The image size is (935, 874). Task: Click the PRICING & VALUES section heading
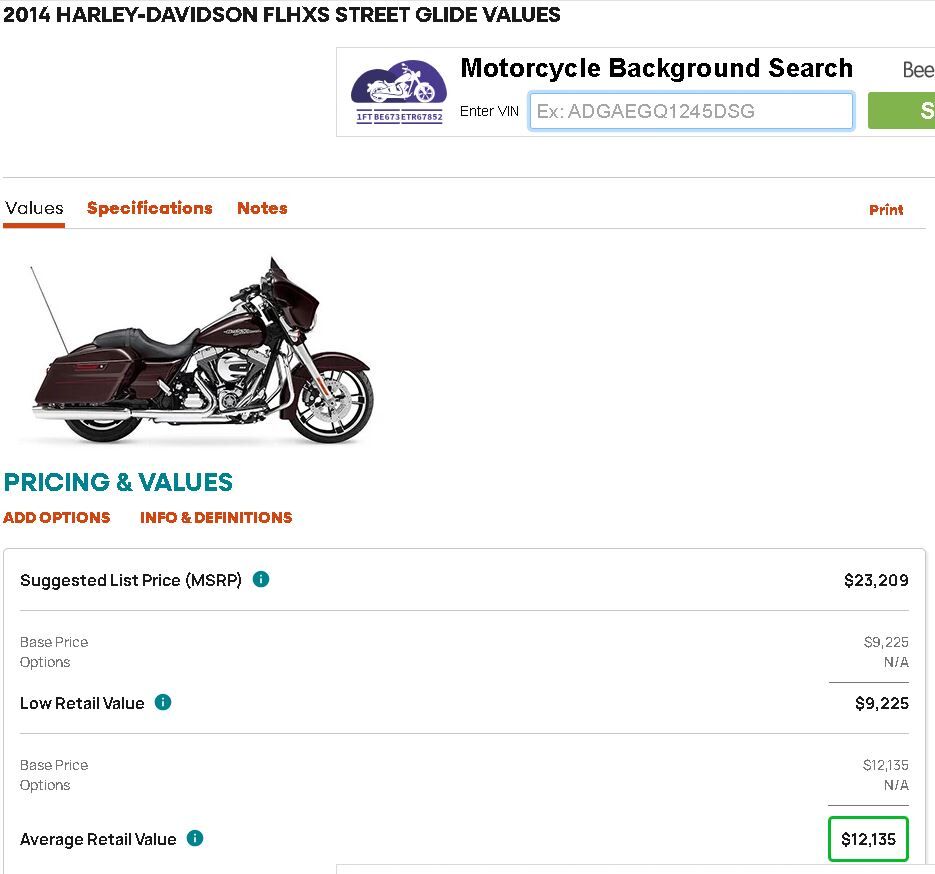point(118,482)
